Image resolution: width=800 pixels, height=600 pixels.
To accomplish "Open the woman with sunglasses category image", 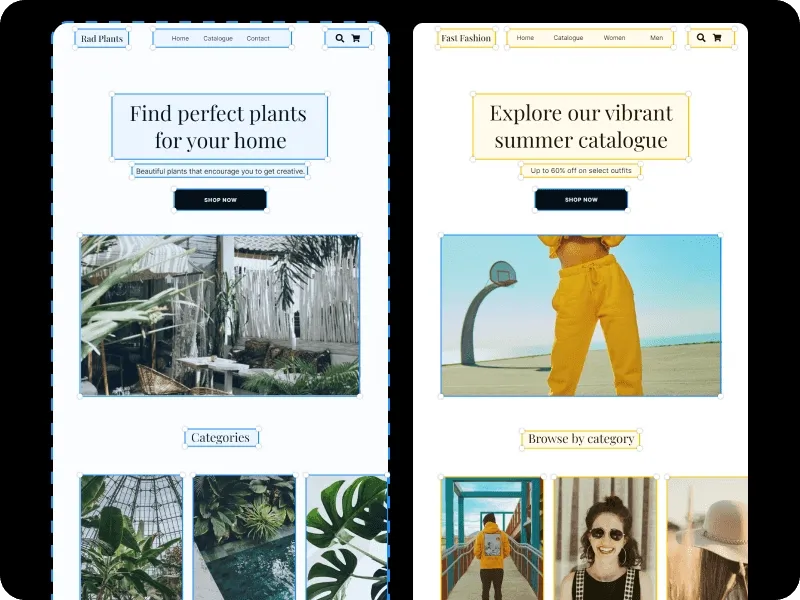I will tap(606, 538).
